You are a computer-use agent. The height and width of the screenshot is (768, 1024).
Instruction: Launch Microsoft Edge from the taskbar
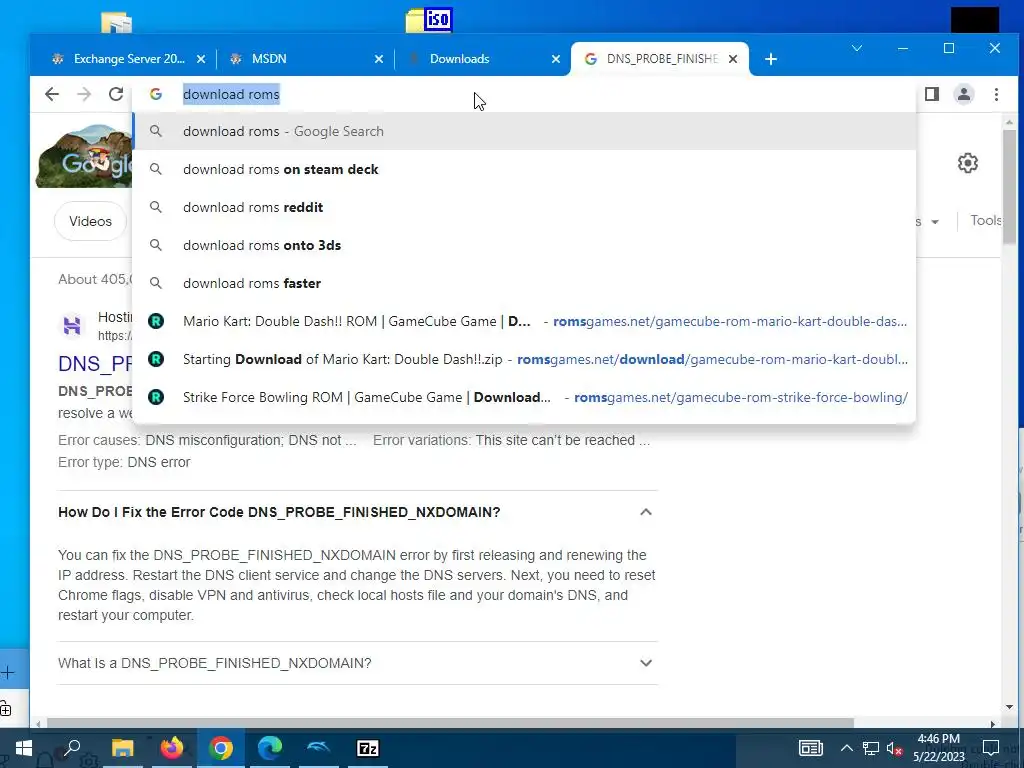pyautogui.click(x=270, y=748)
